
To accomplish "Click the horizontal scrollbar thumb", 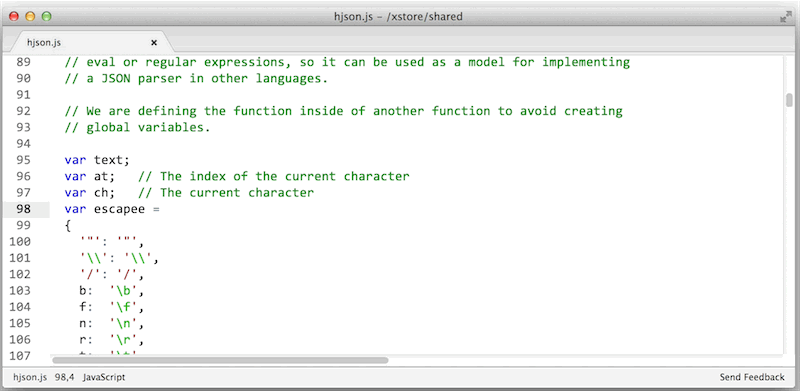I will pyautogui.click(x=220, y=360).
